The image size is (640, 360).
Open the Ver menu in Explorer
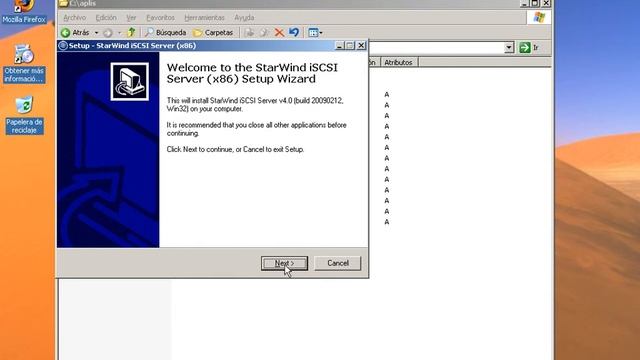131,18
